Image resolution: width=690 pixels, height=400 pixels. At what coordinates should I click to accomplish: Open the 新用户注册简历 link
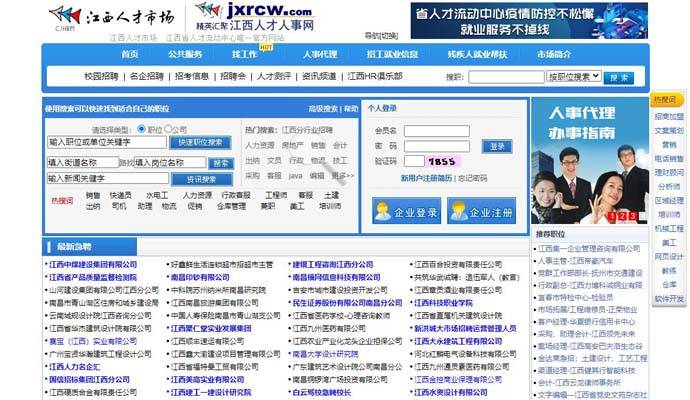(426, 178)
